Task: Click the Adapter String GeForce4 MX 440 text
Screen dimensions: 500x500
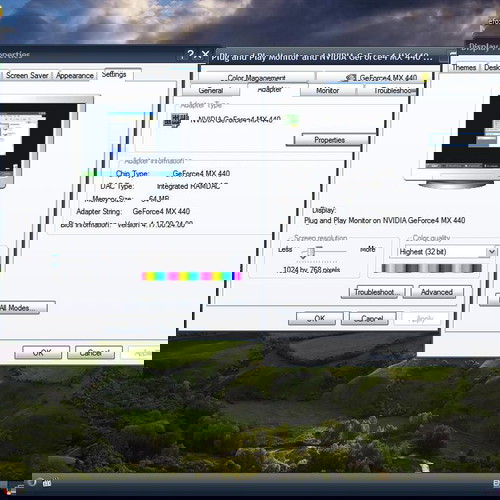Action: pos(161,211)
